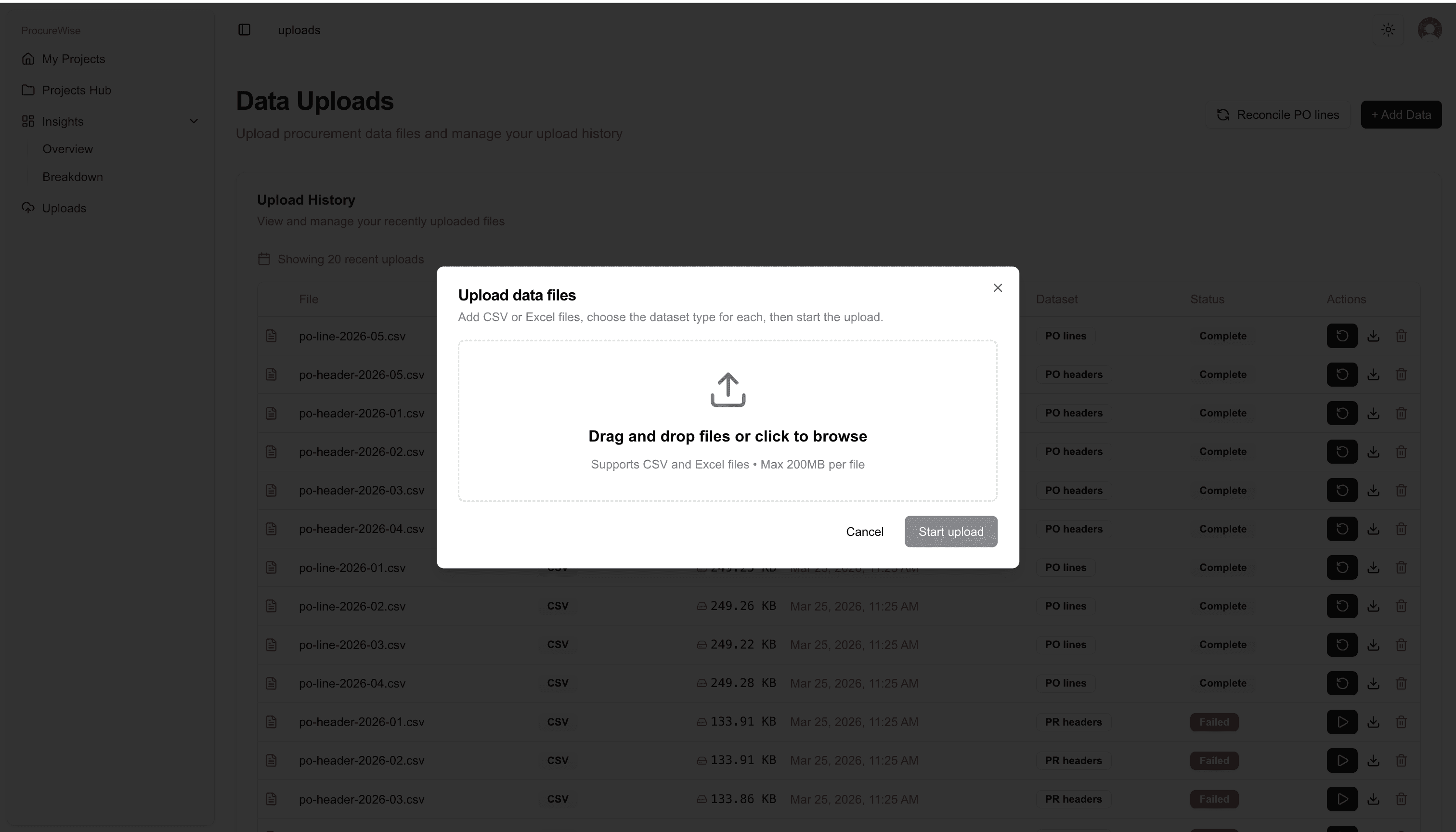Viewport: 1456px width, 832px height.
Task: Click file name po-line-2026-03.csv
Action: click(x=352, y=645)
